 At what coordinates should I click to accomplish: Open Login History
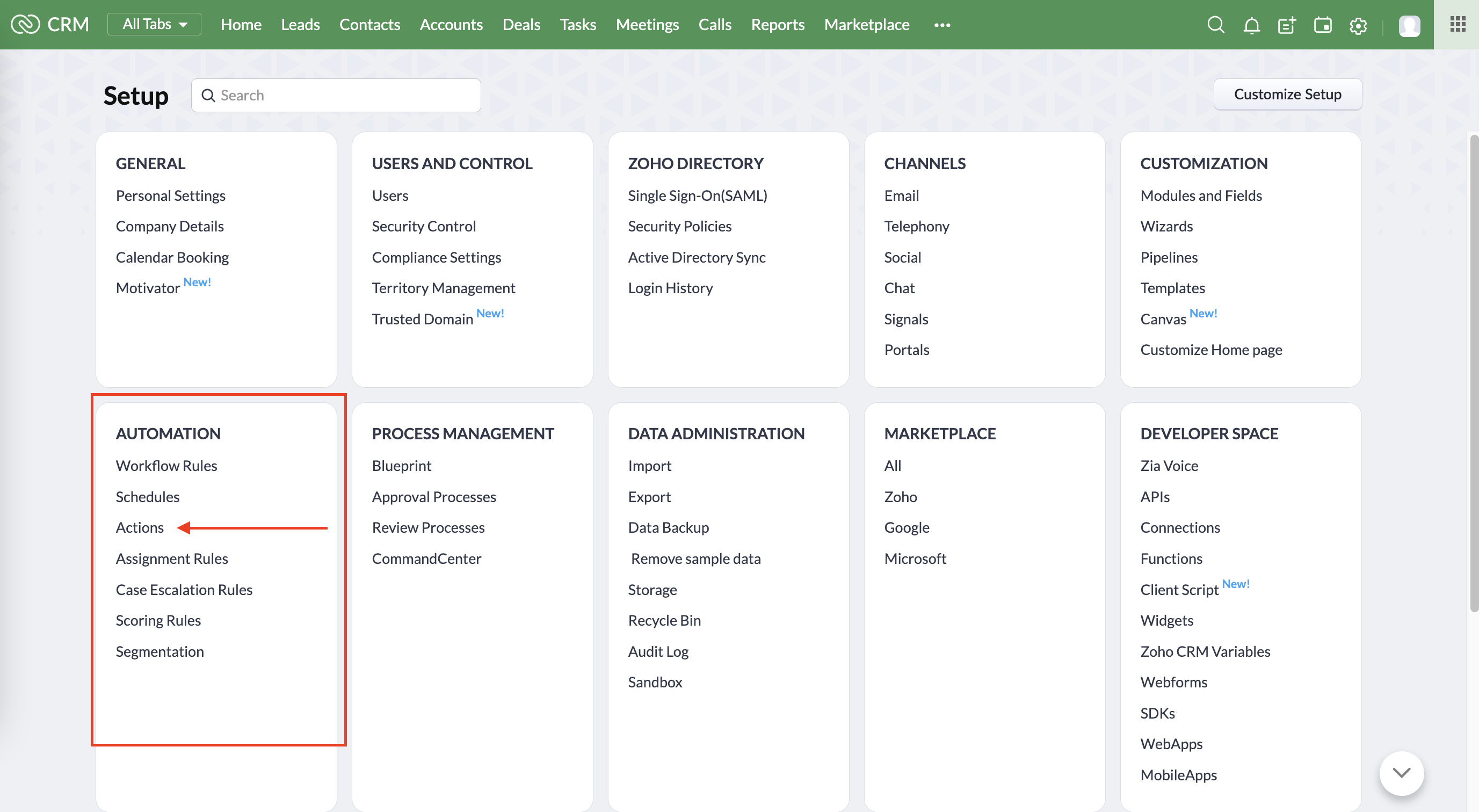(670, 288)
